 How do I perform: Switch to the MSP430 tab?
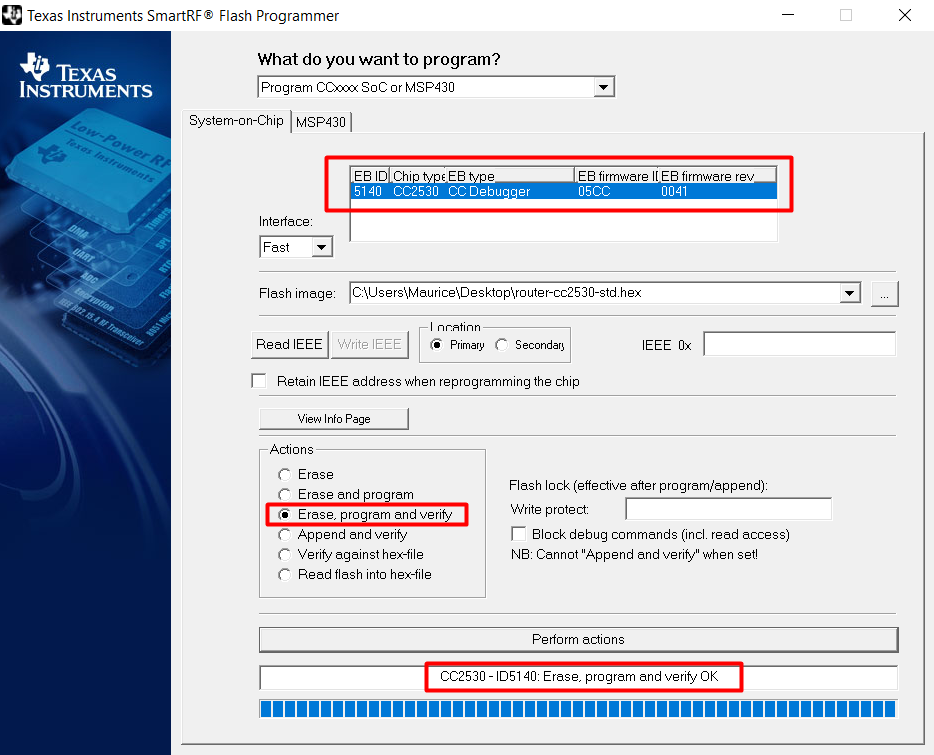coord(320,122)
